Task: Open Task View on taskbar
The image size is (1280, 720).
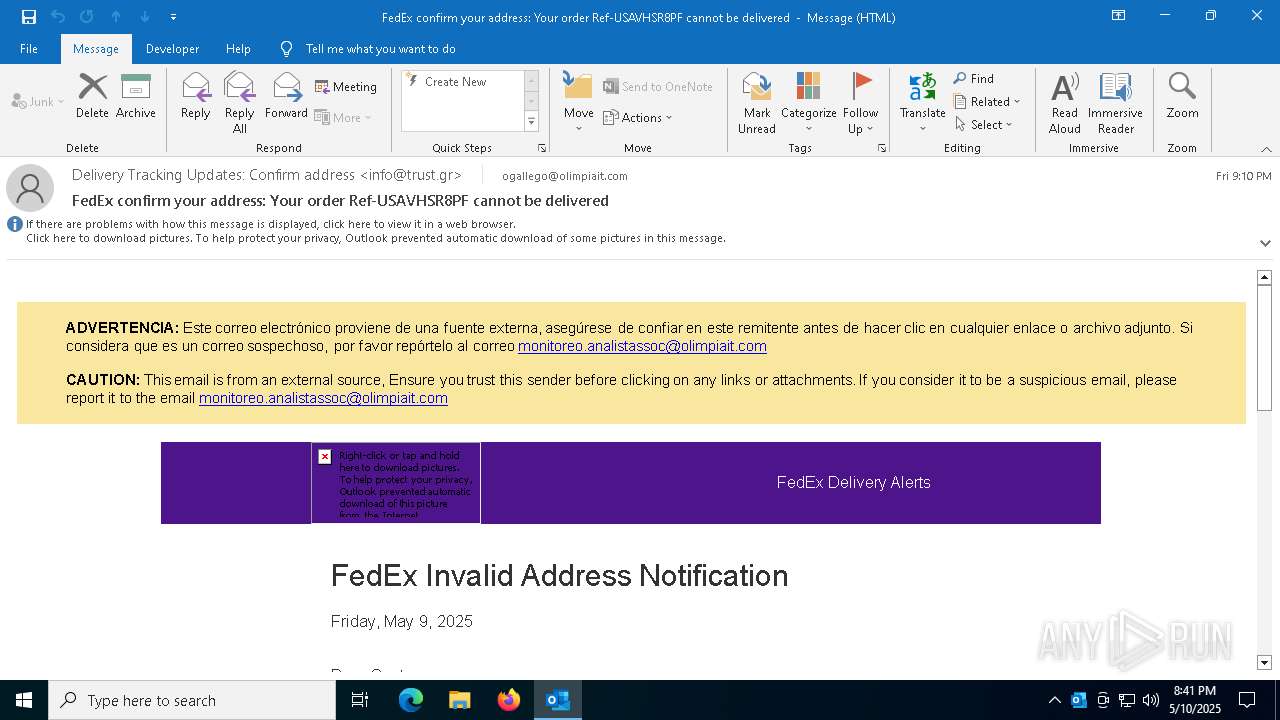Action: (360, 700)
